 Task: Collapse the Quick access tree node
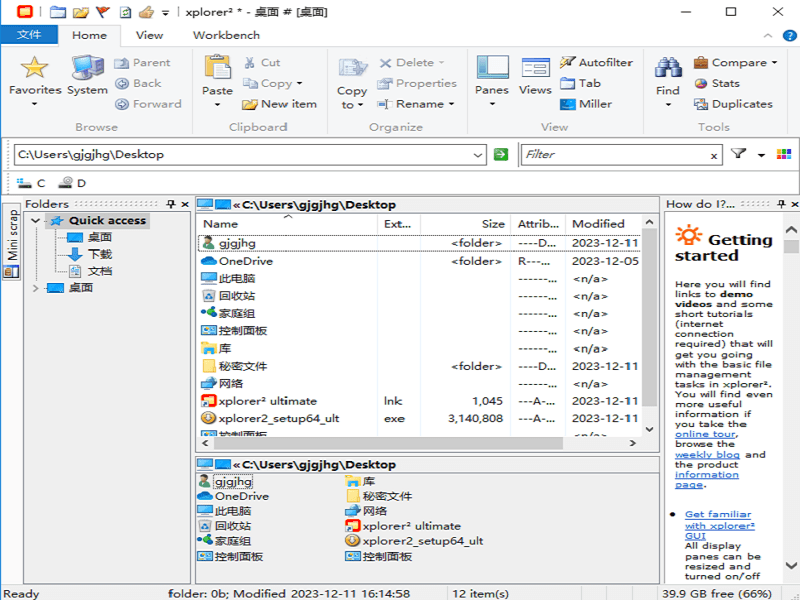(35, 220)
